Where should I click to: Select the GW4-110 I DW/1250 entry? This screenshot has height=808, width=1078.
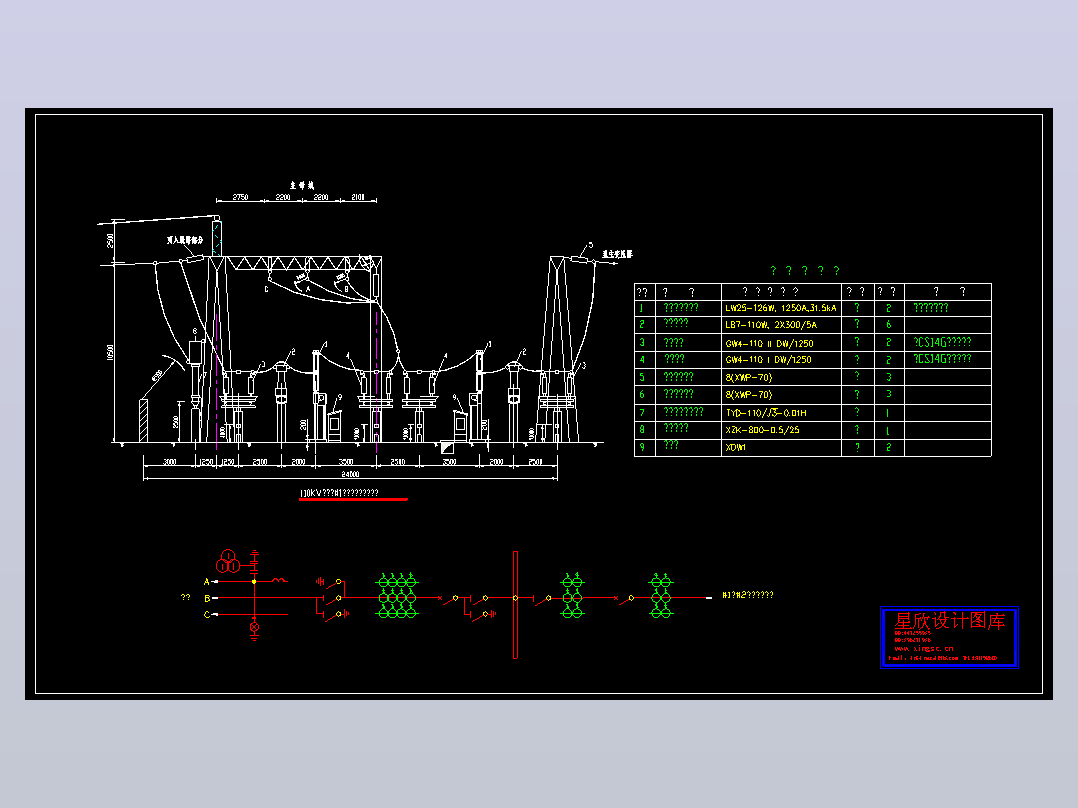click(781, 360)
